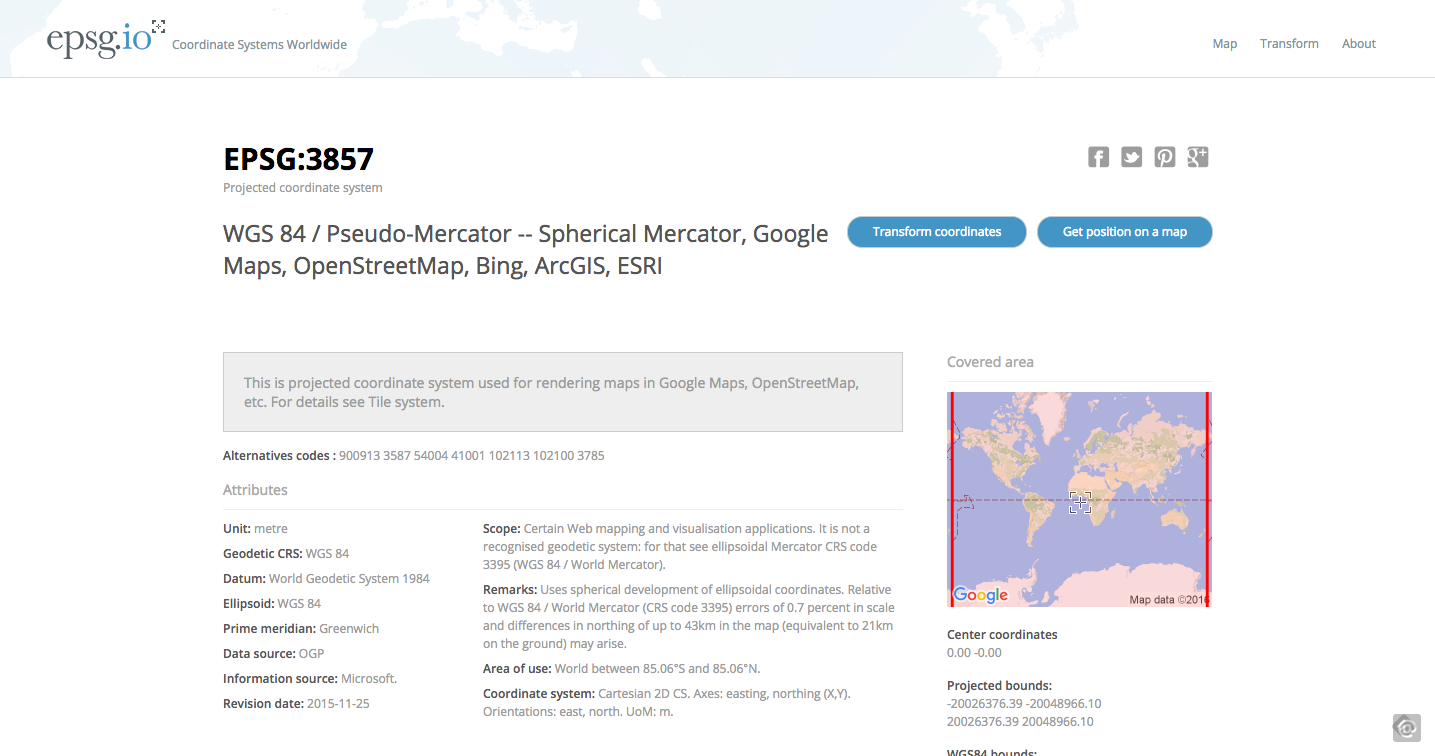The height and width of the screenshot is (756, 1435).
Task: Click the Covered area heading
Action: (x=990, y=362)
